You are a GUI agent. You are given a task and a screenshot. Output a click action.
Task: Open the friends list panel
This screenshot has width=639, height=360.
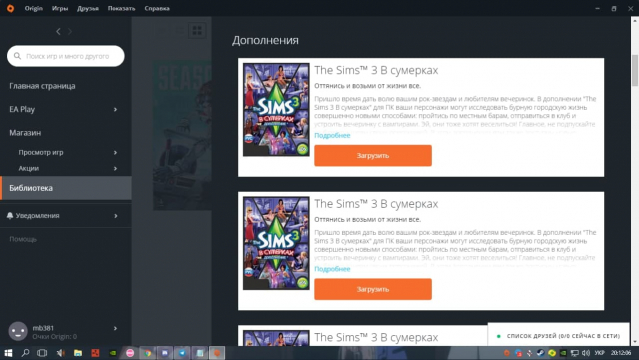[559, 336]
